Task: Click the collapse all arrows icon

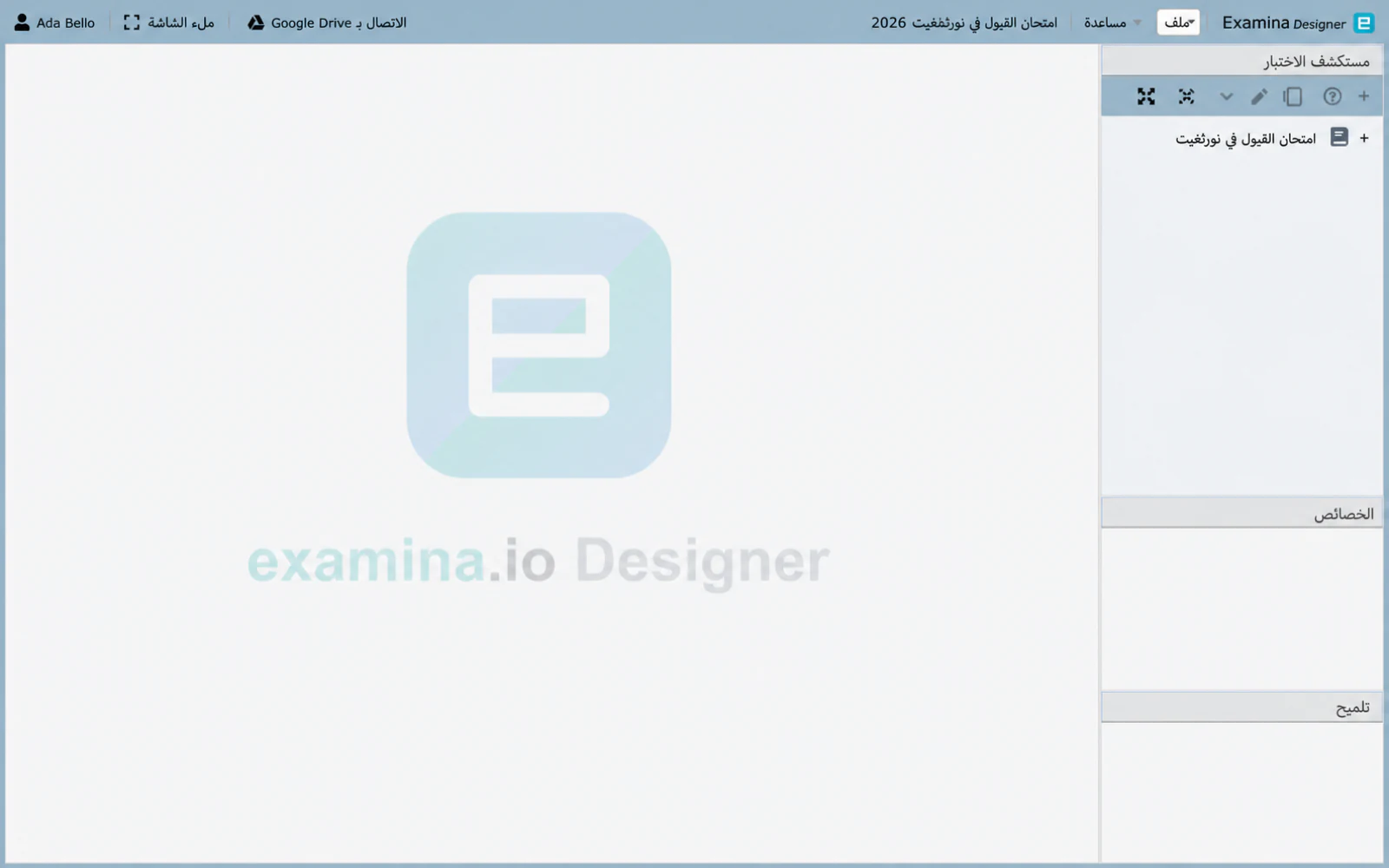Action: (1186, 96)
